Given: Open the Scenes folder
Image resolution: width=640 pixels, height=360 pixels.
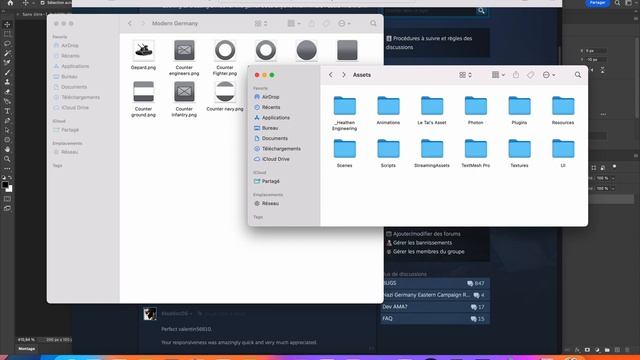Looking at the screenshot, I should tap(344, 153).
